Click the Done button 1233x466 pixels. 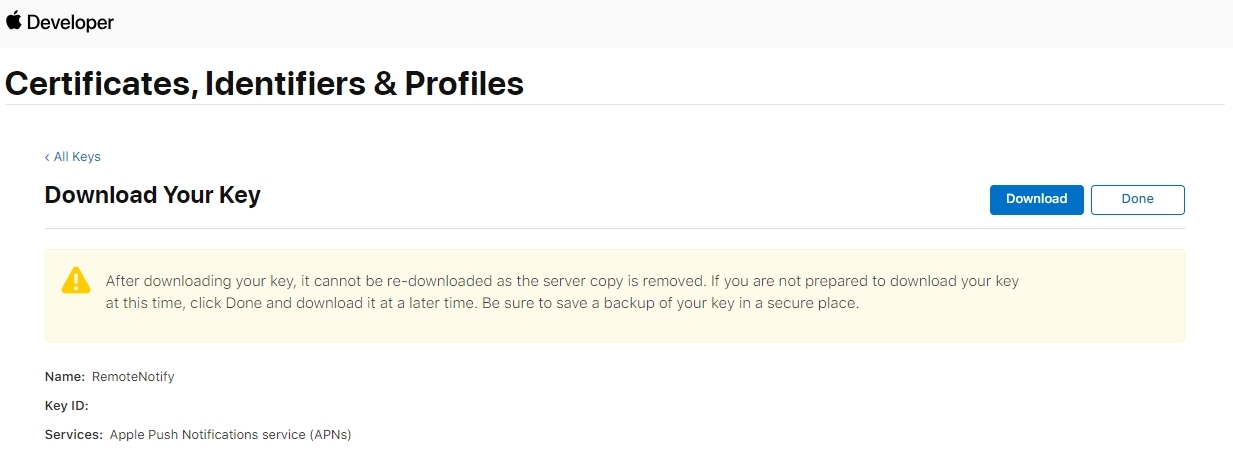[1137, 199]
